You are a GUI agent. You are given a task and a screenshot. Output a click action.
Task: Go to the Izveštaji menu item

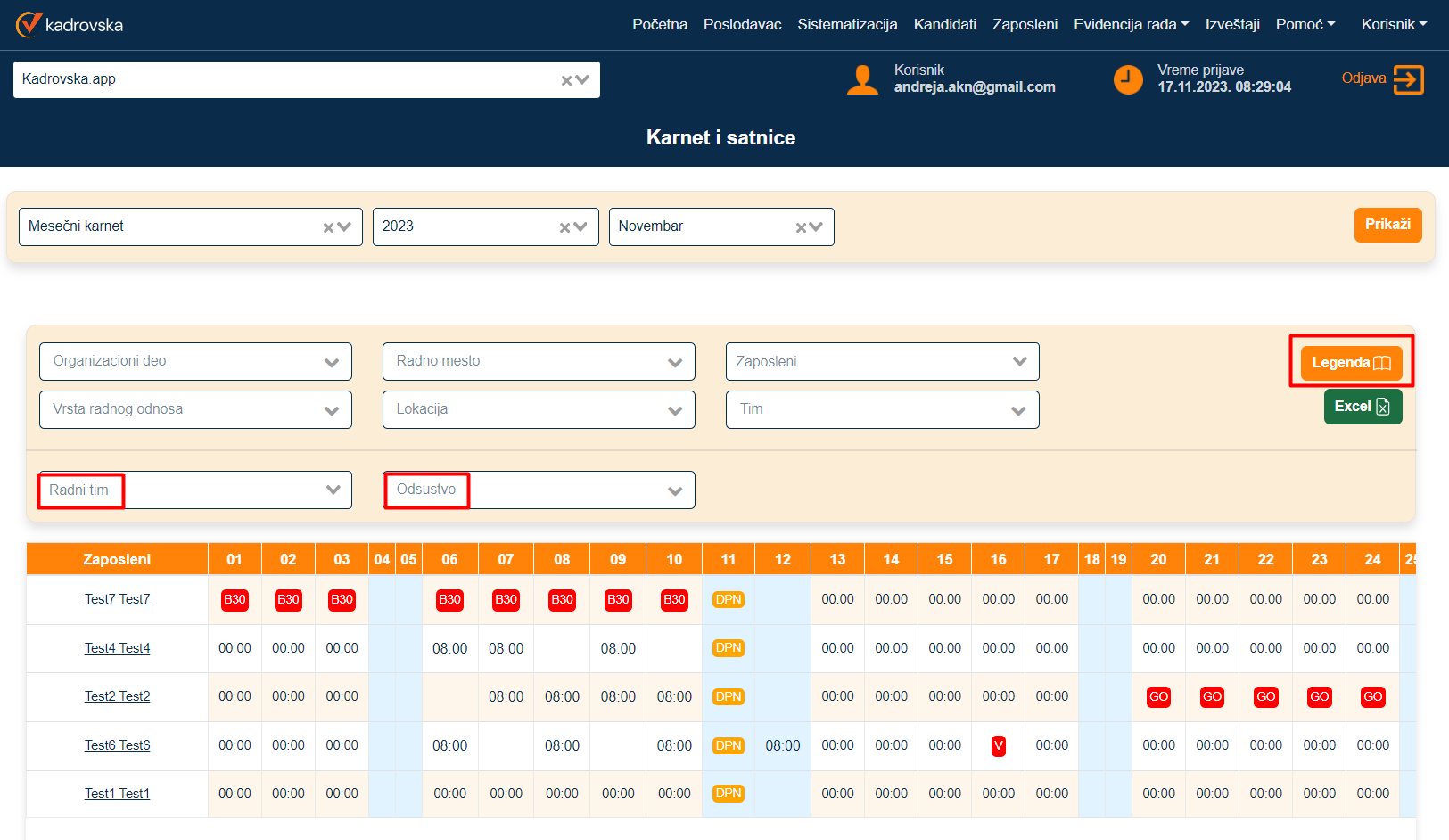1231,25
